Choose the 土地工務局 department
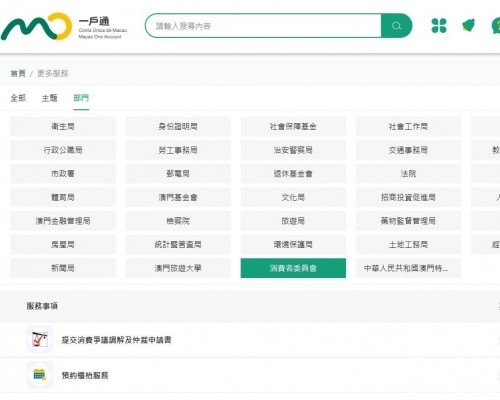Screen dimensions: 500x400 pos(408,244)
